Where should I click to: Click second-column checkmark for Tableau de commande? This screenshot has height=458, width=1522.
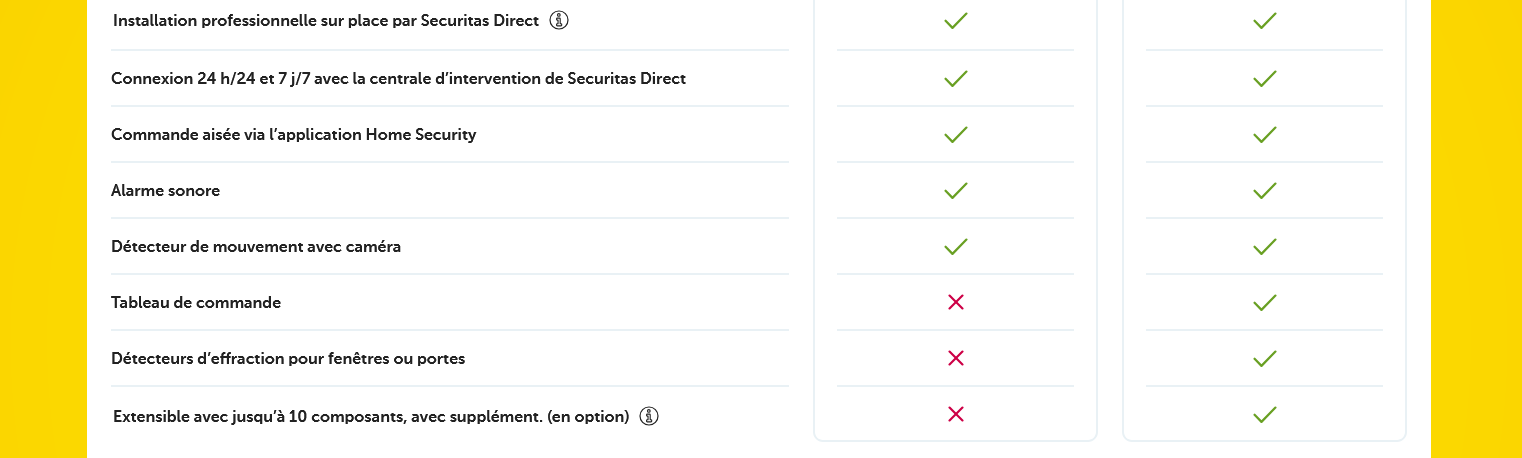coord(1264,302)
